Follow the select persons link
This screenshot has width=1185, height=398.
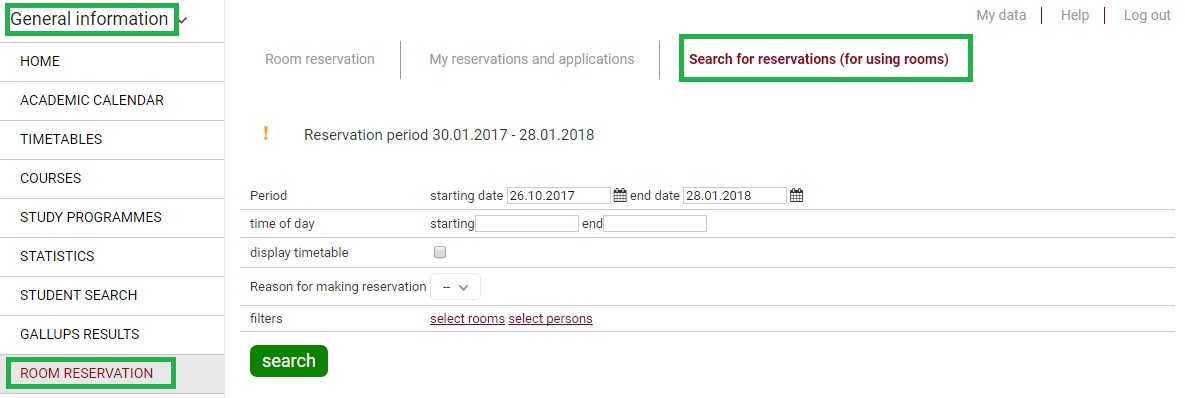(x=550, y=319)
